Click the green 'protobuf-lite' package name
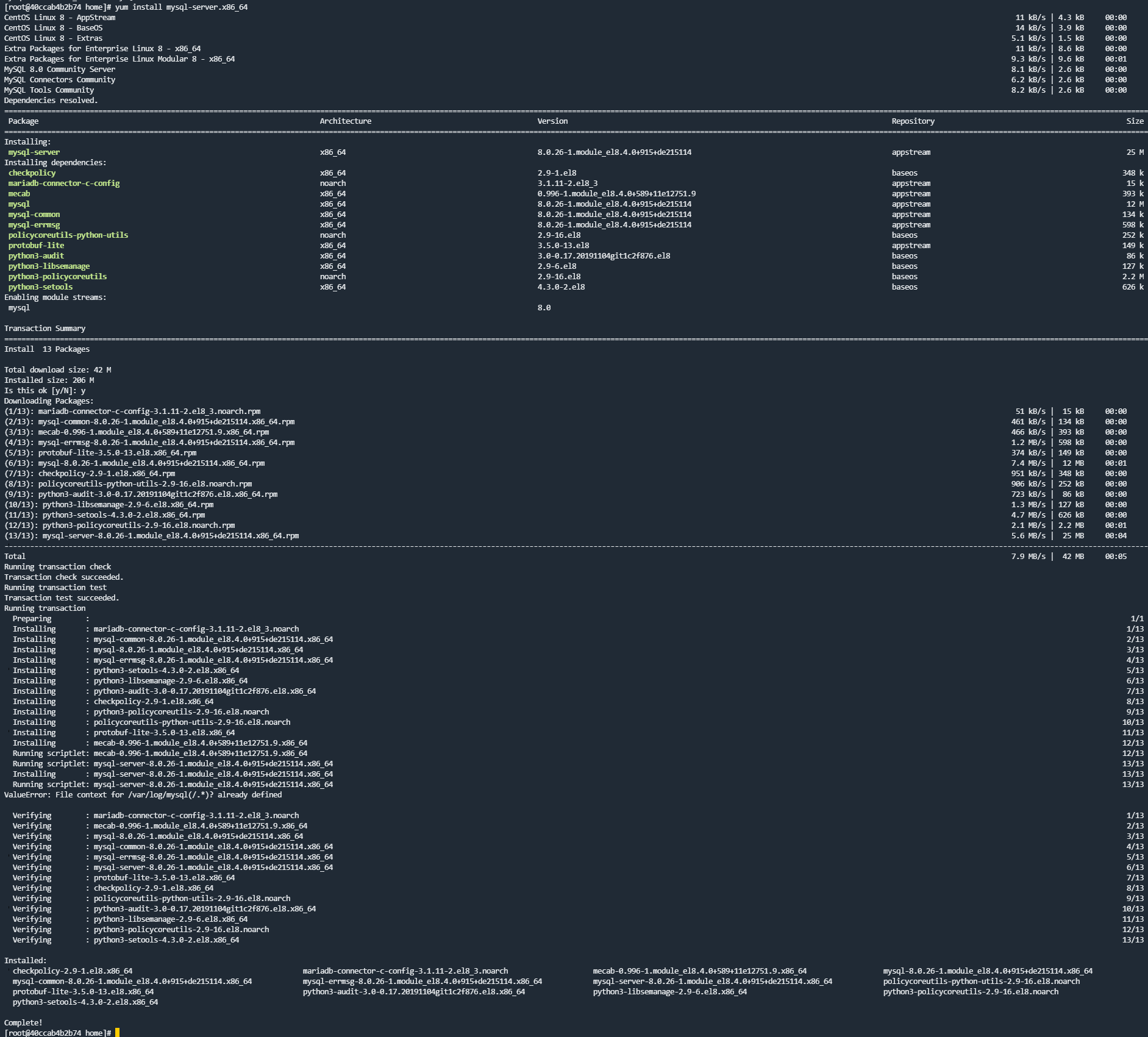The image size is (1148, 1037). [36, 246]
